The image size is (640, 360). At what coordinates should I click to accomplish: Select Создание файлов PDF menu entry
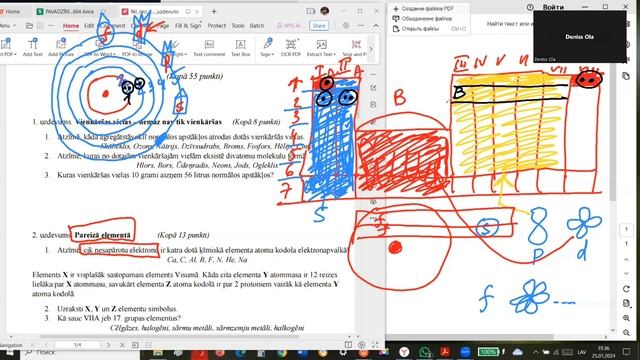[x=428, y=9]
